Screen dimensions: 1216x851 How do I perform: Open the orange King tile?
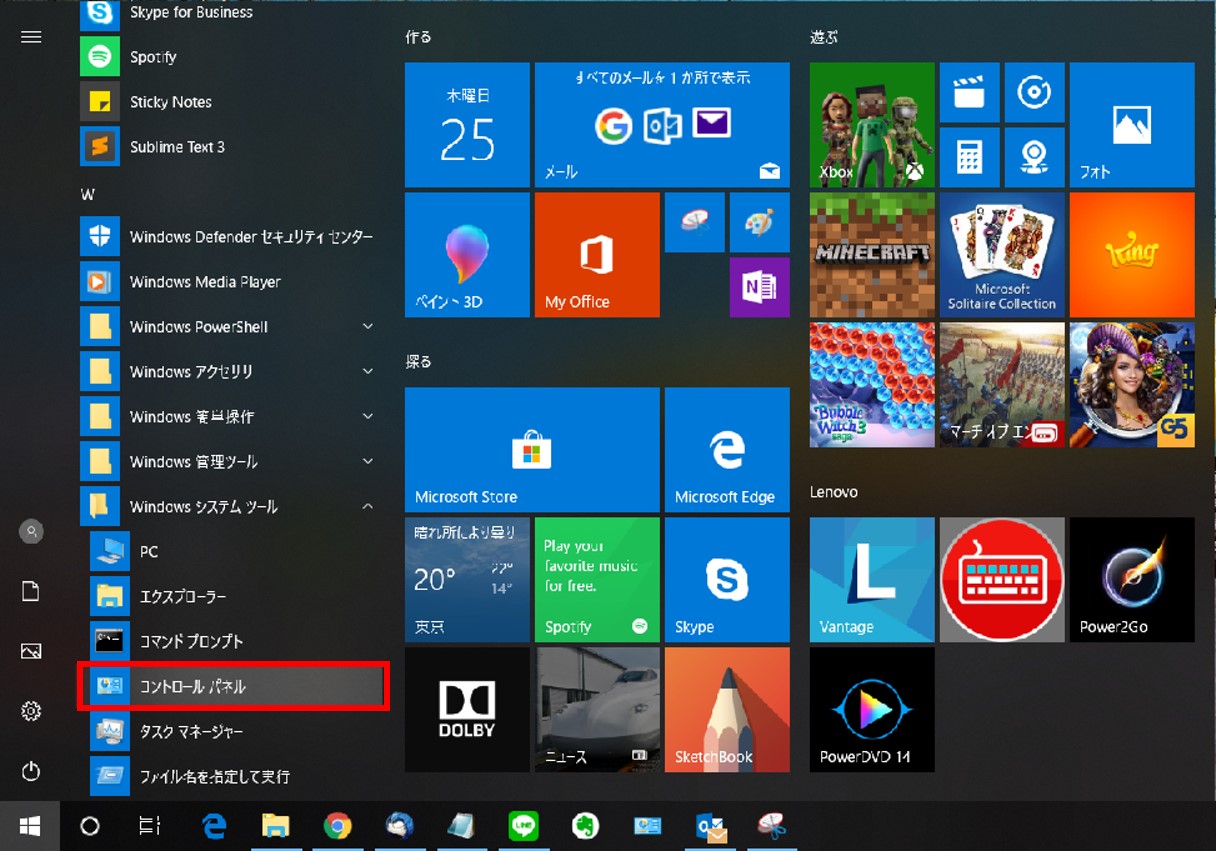point(1132,255)
